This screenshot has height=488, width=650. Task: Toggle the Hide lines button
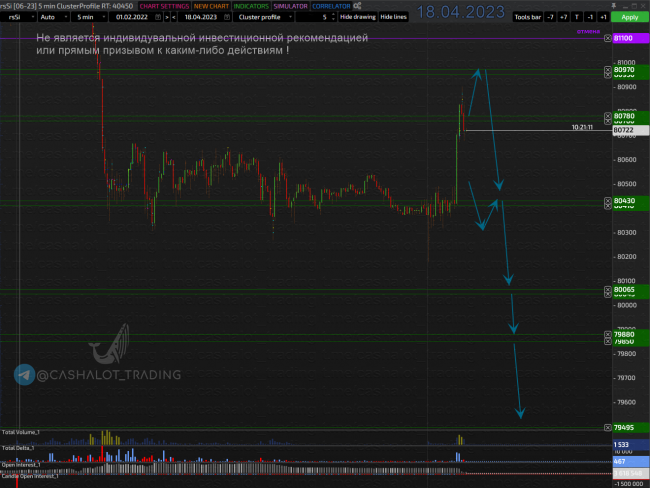point(393,17)
